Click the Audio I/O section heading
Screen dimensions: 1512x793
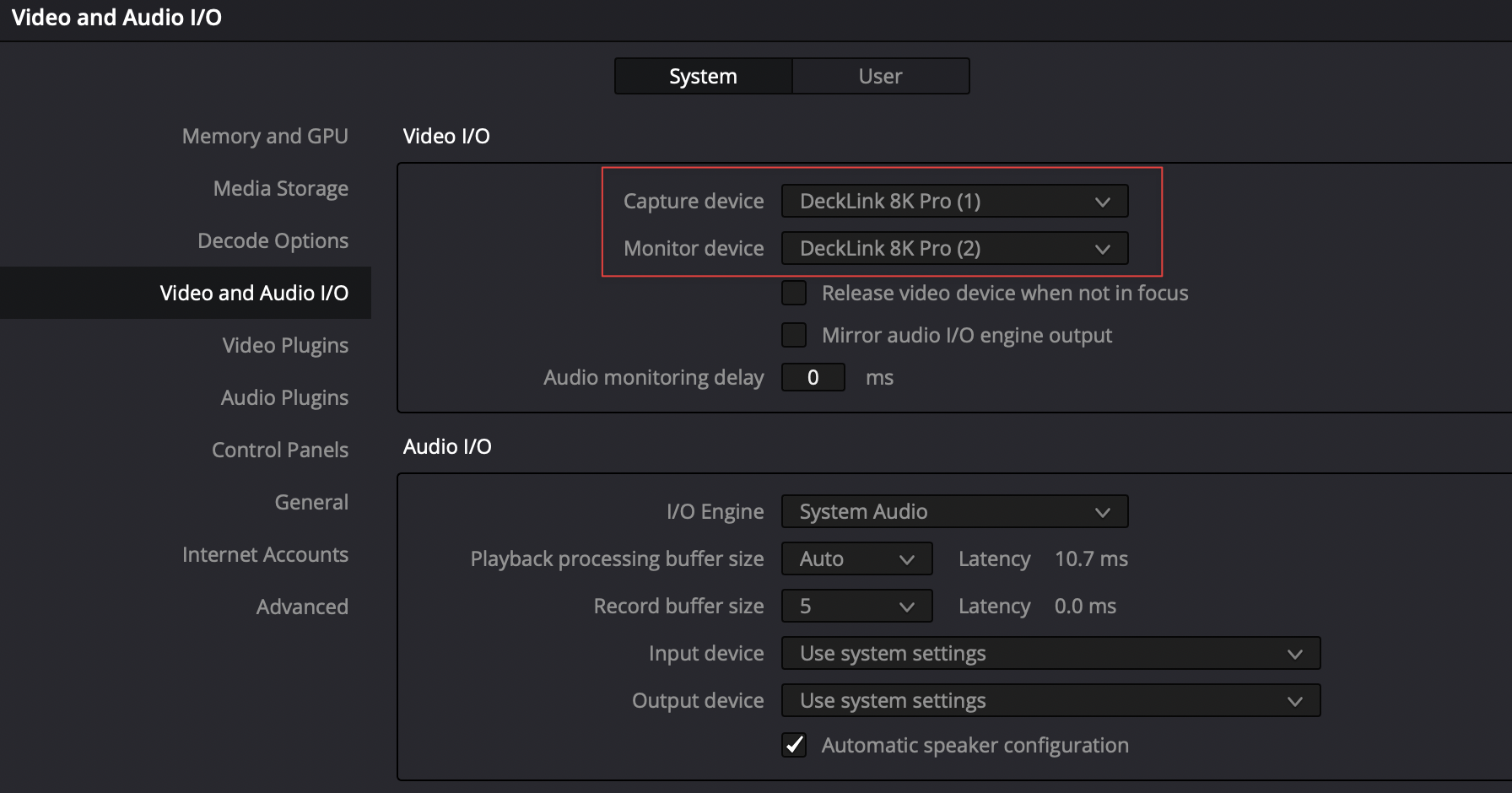[447, 446]
